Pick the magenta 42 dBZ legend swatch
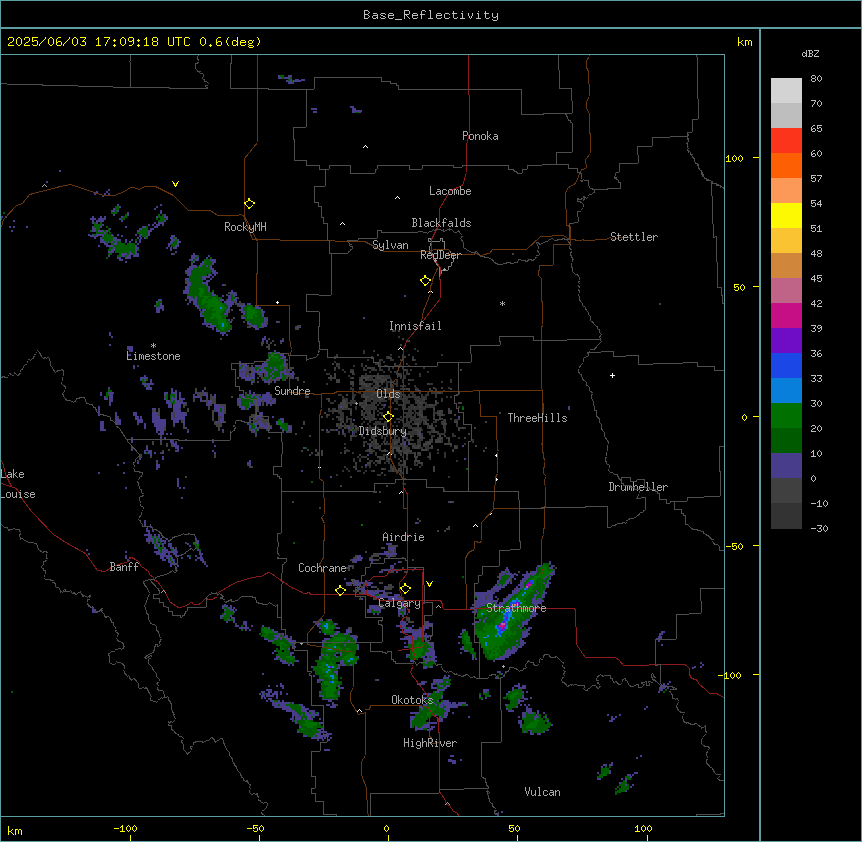Screen dimensions: 862x842 [786, 315]
